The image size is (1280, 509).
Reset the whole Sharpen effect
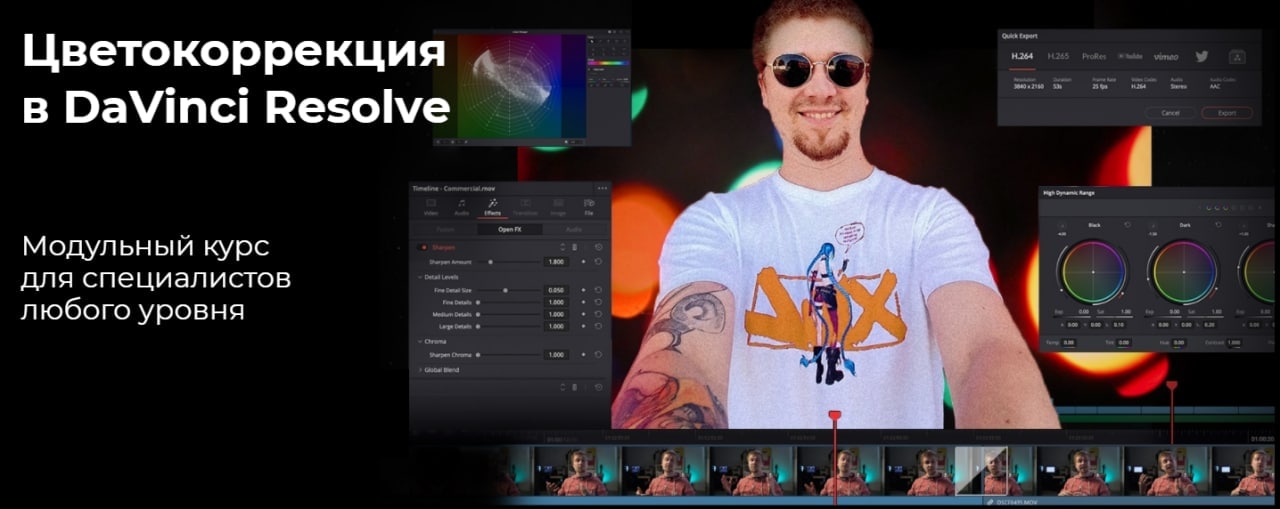point(598,246)
